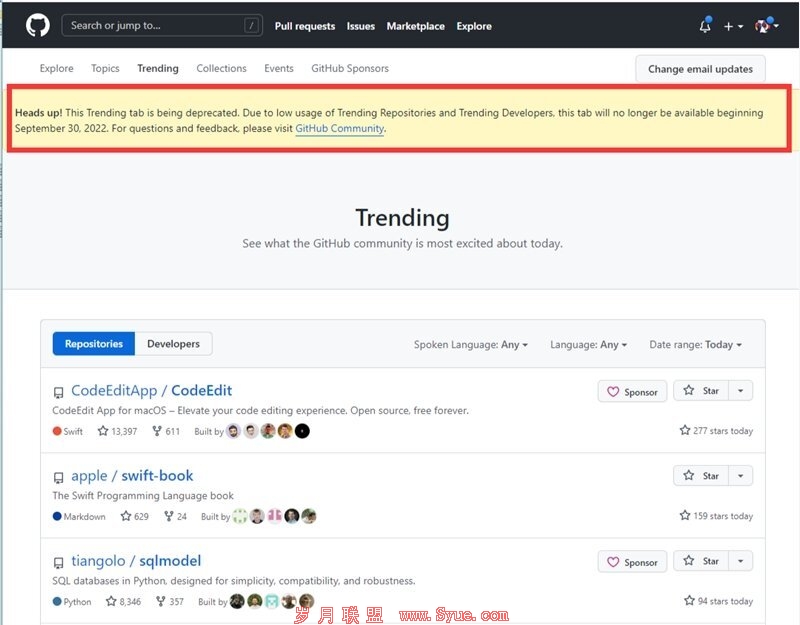Open sqlmodel's 357 forks count

pos(169,602)
